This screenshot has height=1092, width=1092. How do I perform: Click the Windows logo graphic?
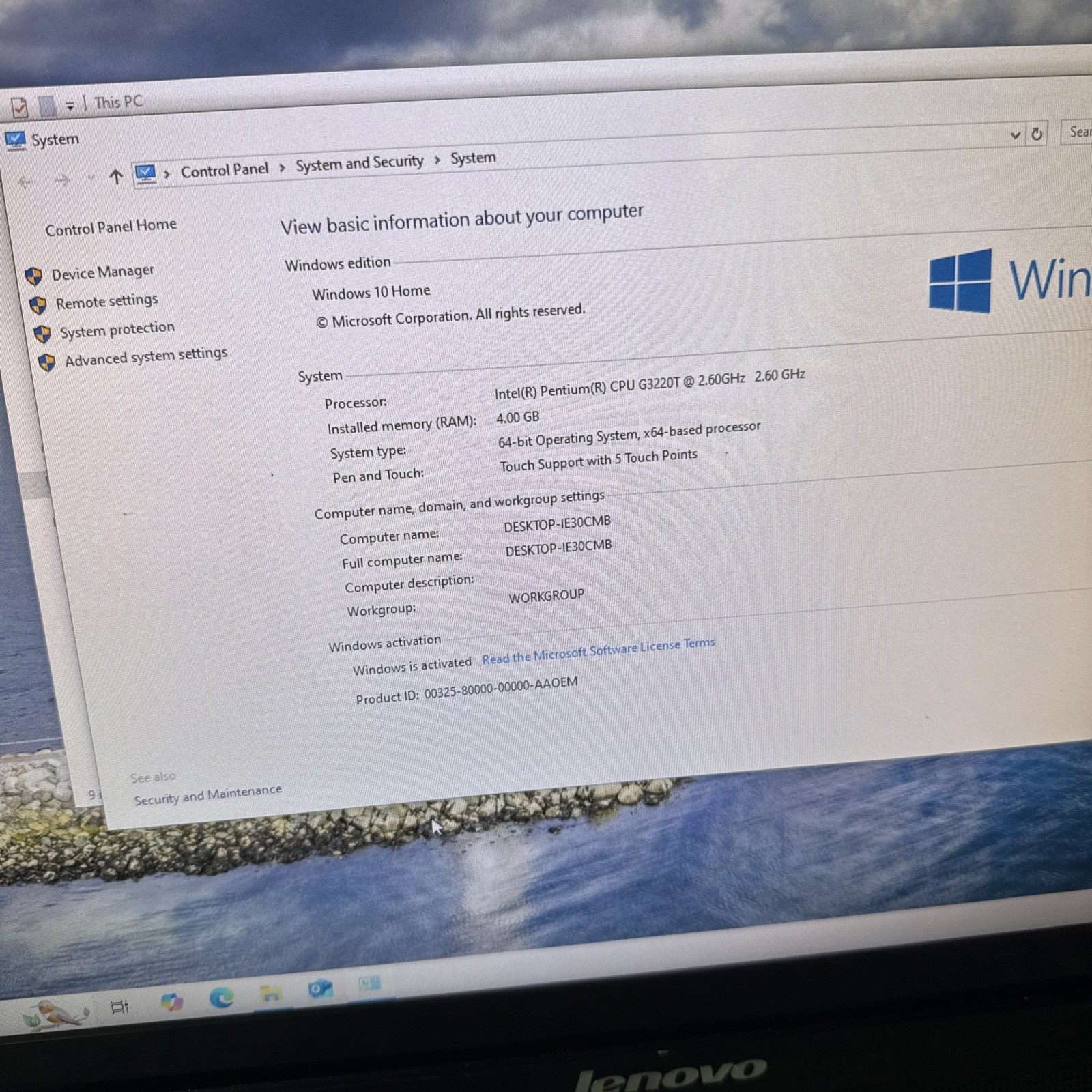pos(960,281)
